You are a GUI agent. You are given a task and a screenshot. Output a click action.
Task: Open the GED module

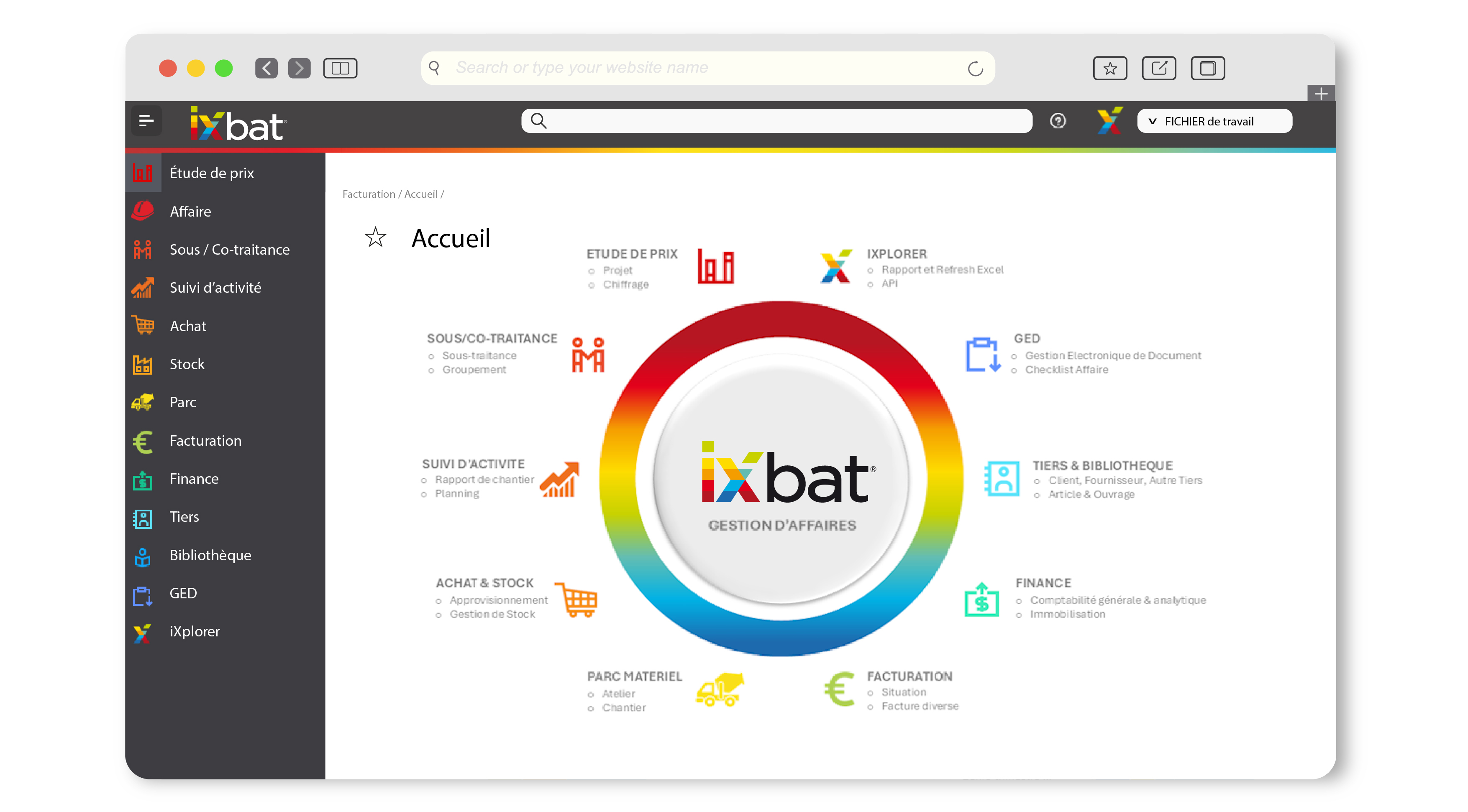[x=182, y=593]
